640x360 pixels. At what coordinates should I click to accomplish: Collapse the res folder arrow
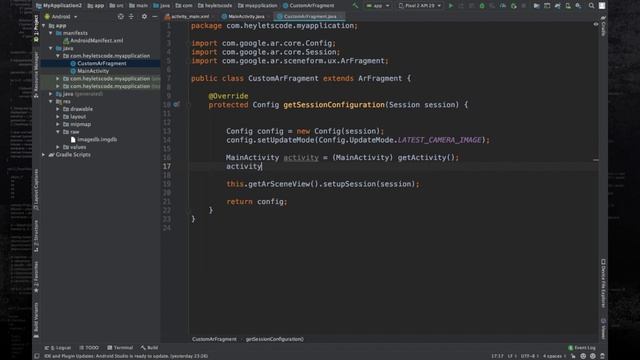click(51, 101)
